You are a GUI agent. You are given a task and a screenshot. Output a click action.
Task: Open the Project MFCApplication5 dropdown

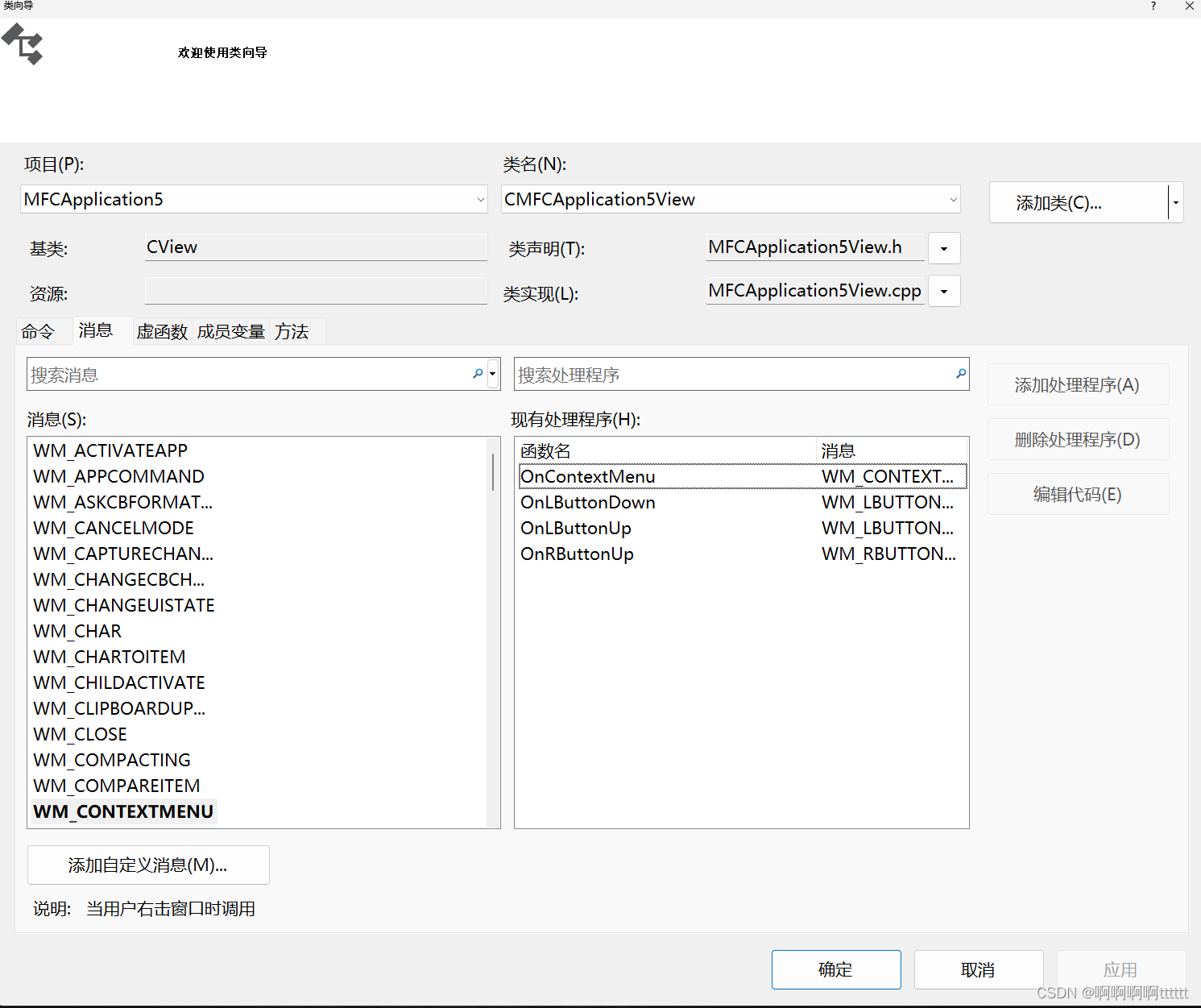click(480, 199)
